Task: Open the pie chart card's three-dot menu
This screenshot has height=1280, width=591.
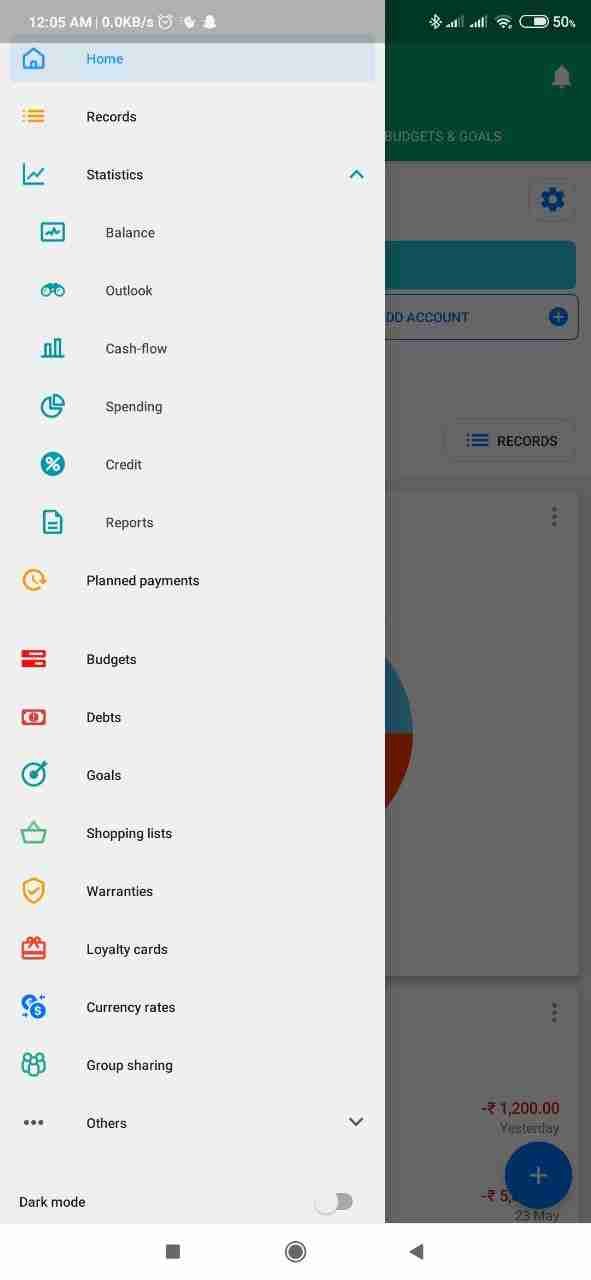Action: pos(554,517)
